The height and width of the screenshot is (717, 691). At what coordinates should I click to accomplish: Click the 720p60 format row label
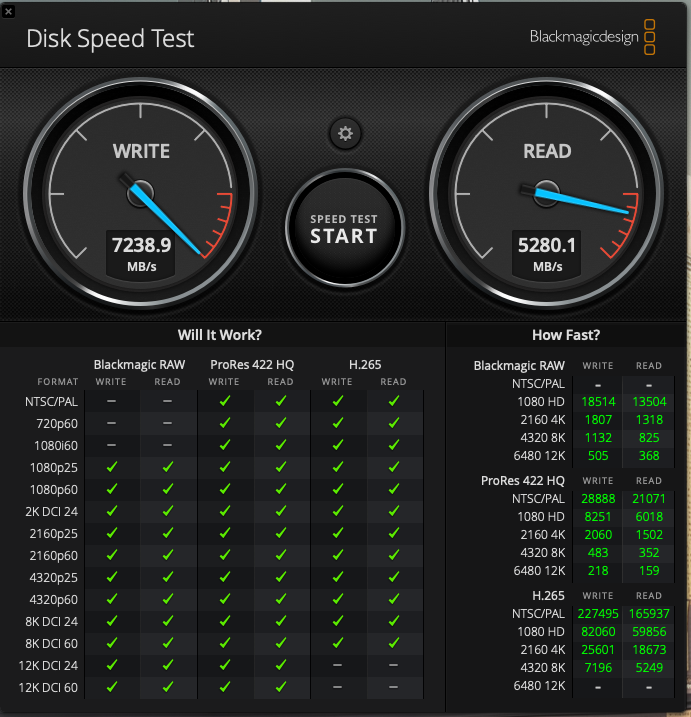tap(57, 424)
